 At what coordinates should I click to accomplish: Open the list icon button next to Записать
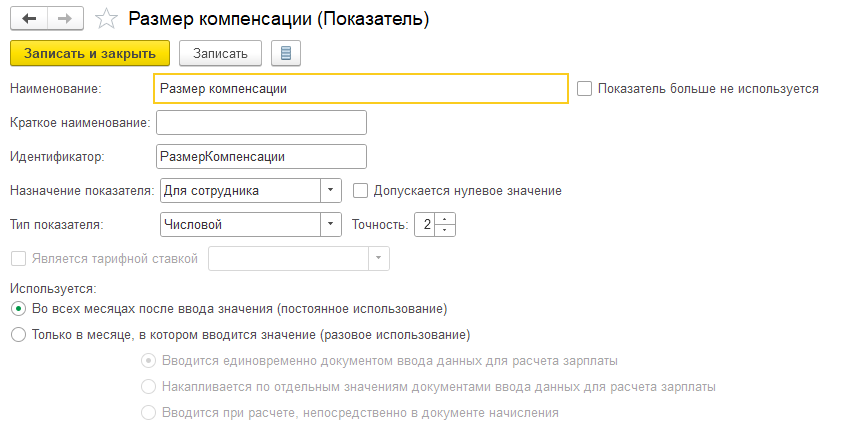coord(286,53)
